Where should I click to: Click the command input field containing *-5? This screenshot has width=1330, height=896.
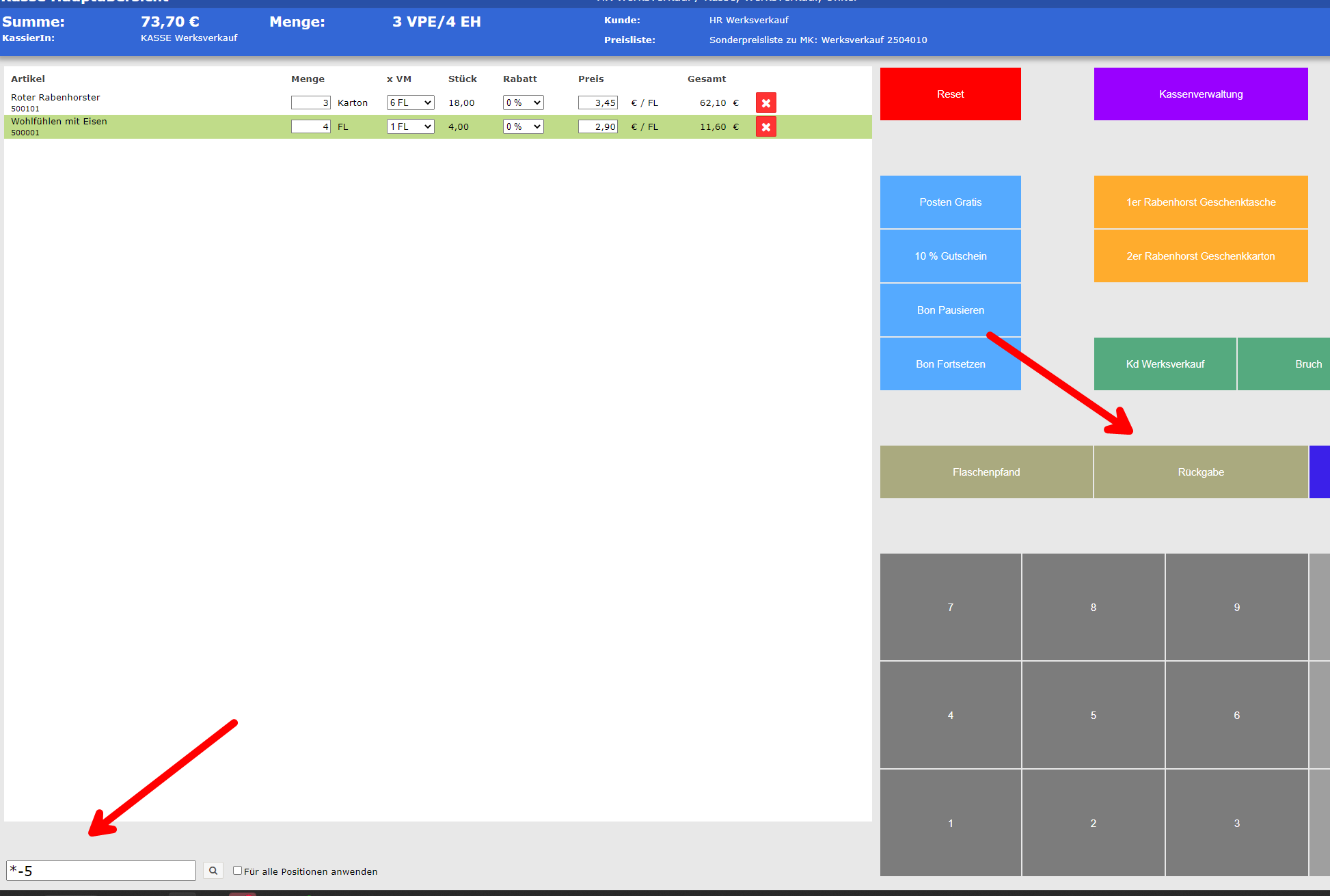(x=101, y=871)
